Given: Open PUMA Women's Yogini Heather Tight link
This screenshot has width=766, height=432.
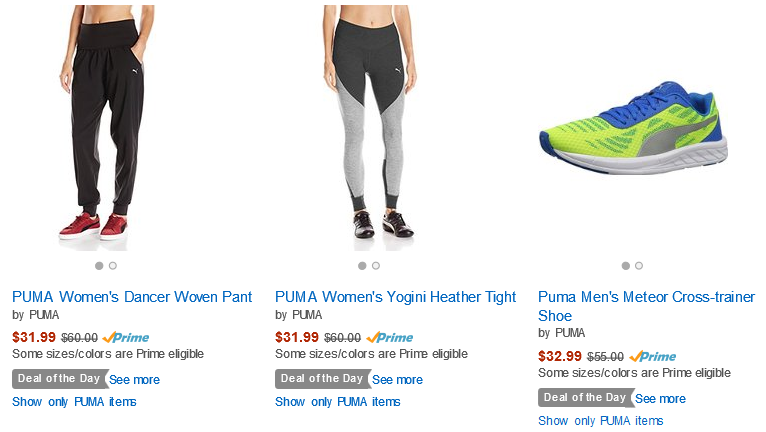Looking at the screenshot, I should coord(395,297).
